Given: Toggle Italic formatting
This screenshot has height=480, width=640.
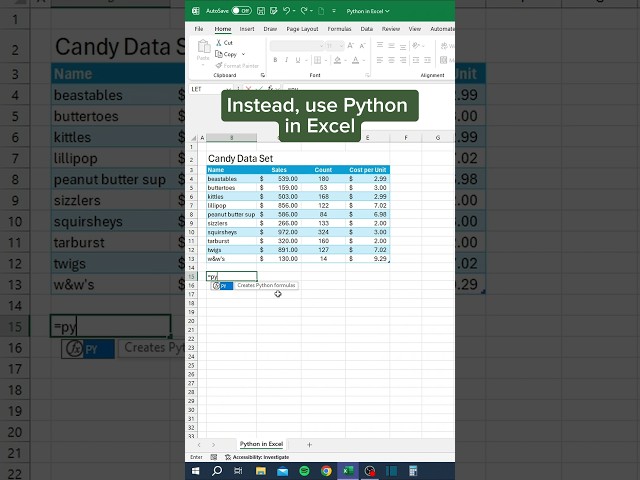Looking at the screenshot, I should (287, 60).
